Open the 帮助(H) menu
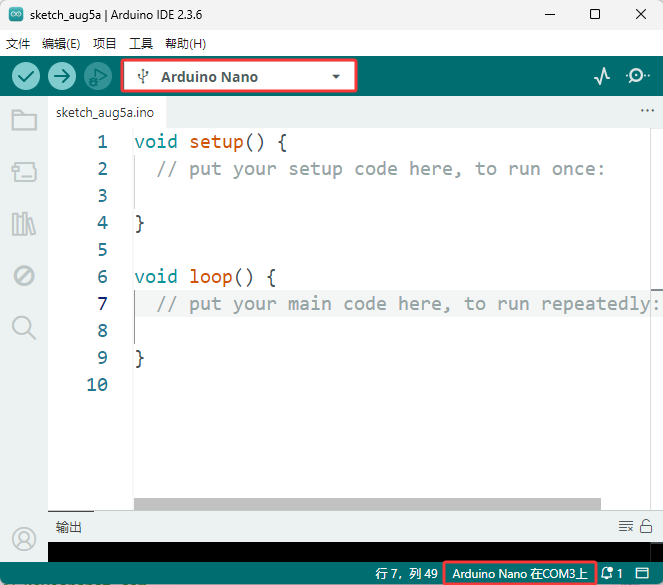This screenshot has width=663, height=585. coord(185,44)
